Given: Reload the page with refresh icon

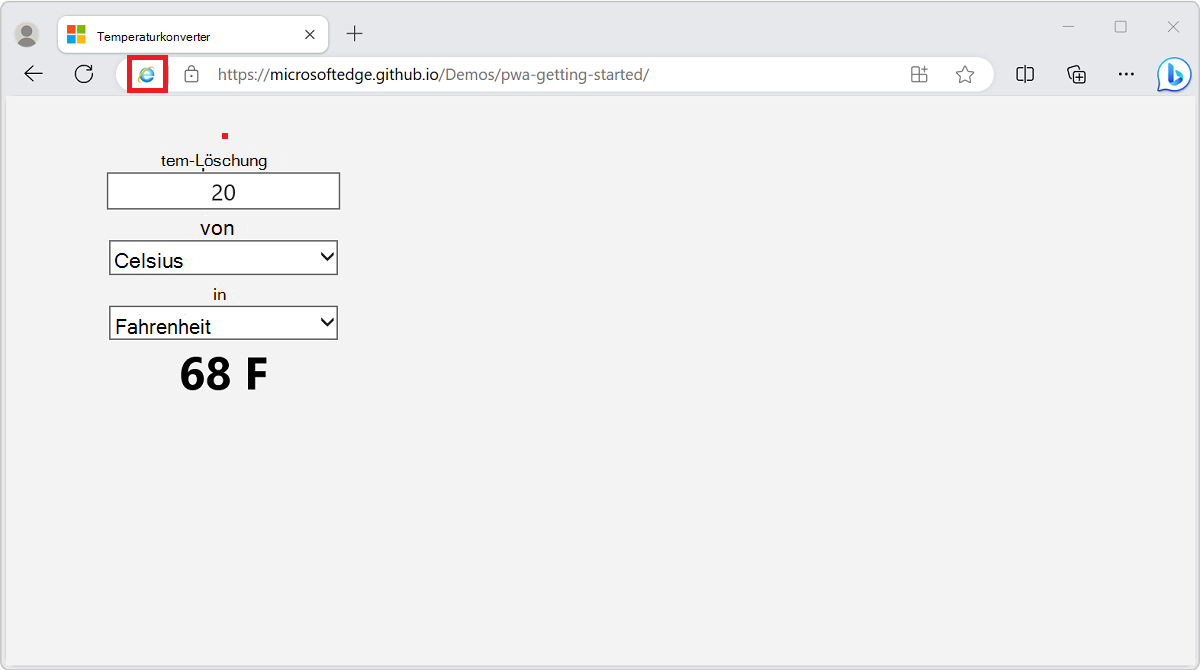Looking at the screenshot, I should click(x=84, y=74).
